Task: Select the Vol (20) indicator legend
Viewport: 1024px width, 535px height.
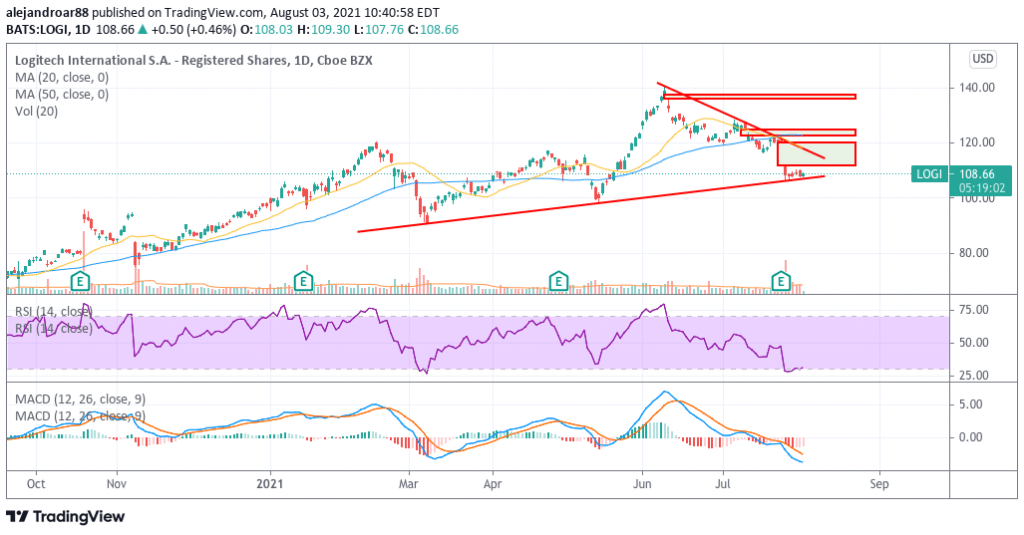Action: (x=37, y=111)
